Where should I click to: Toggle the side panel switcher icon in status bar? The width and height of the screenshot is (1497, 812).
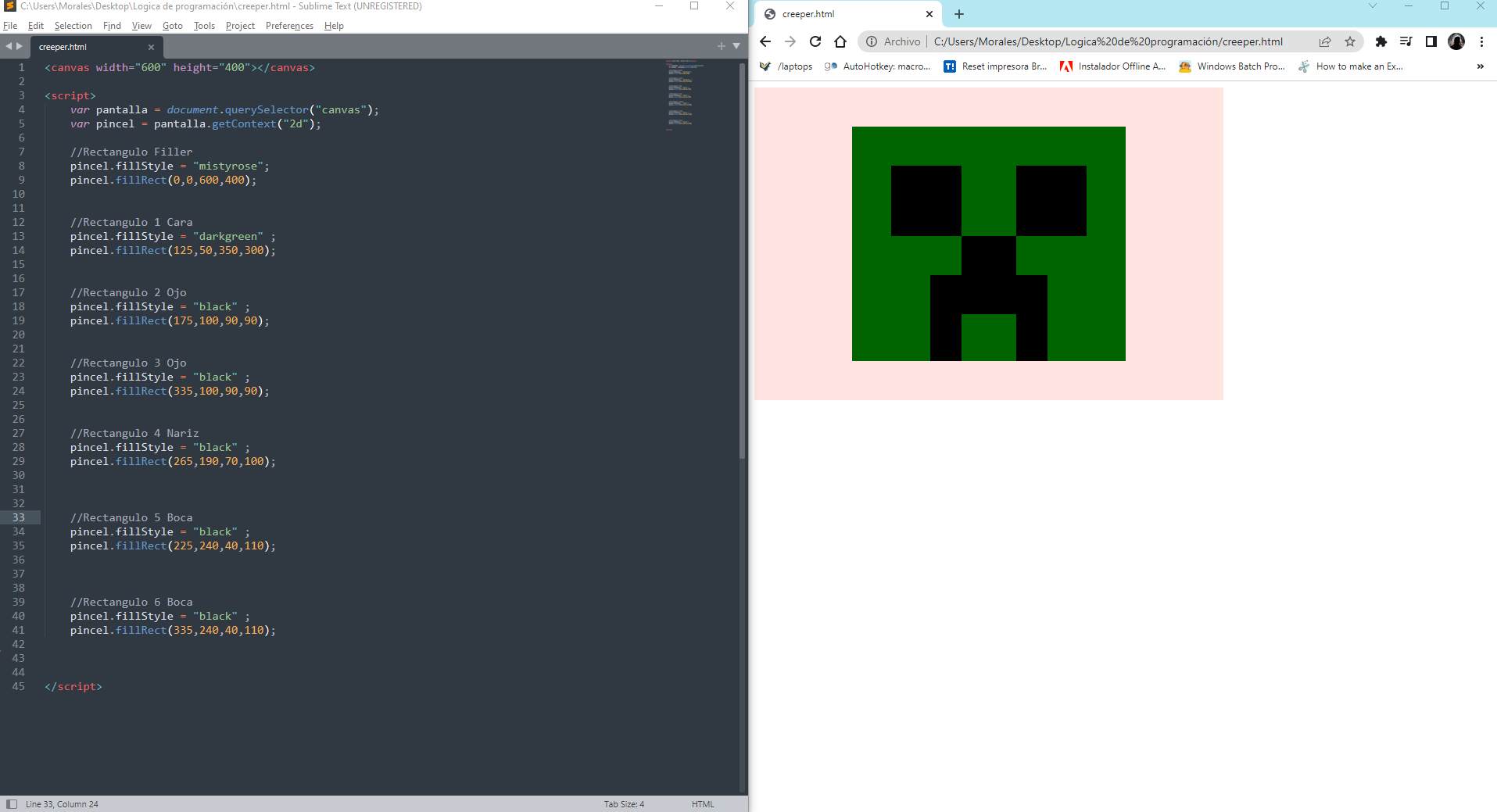12,804
